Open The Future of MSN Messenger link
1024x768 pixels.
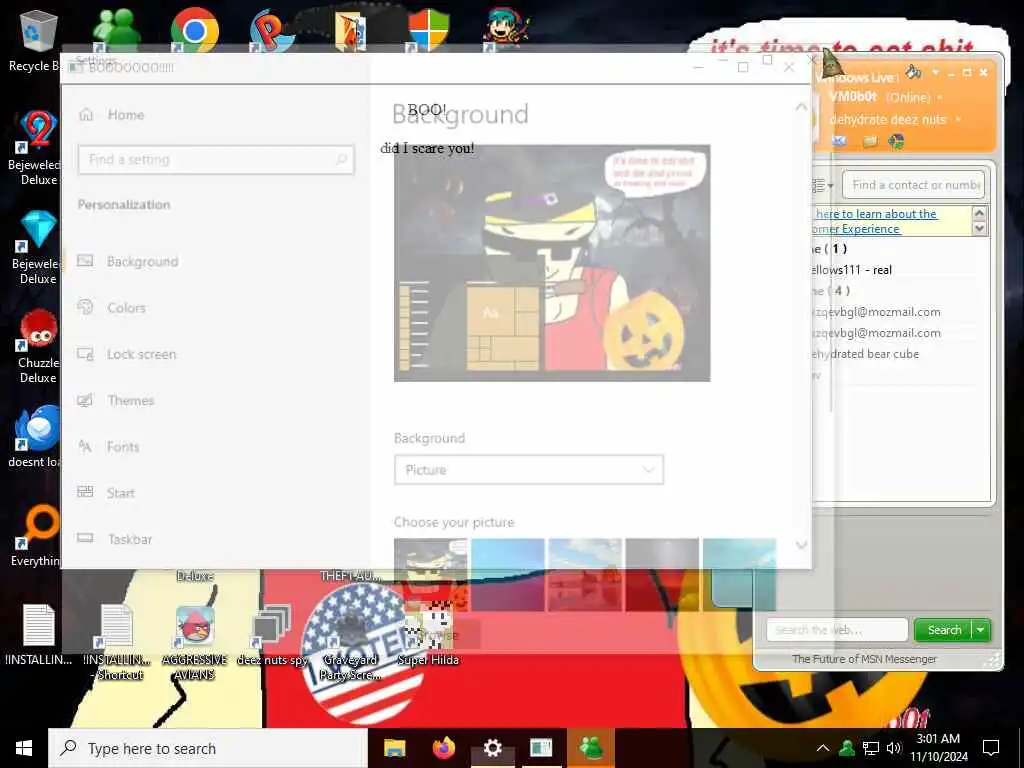coord(864,659)
